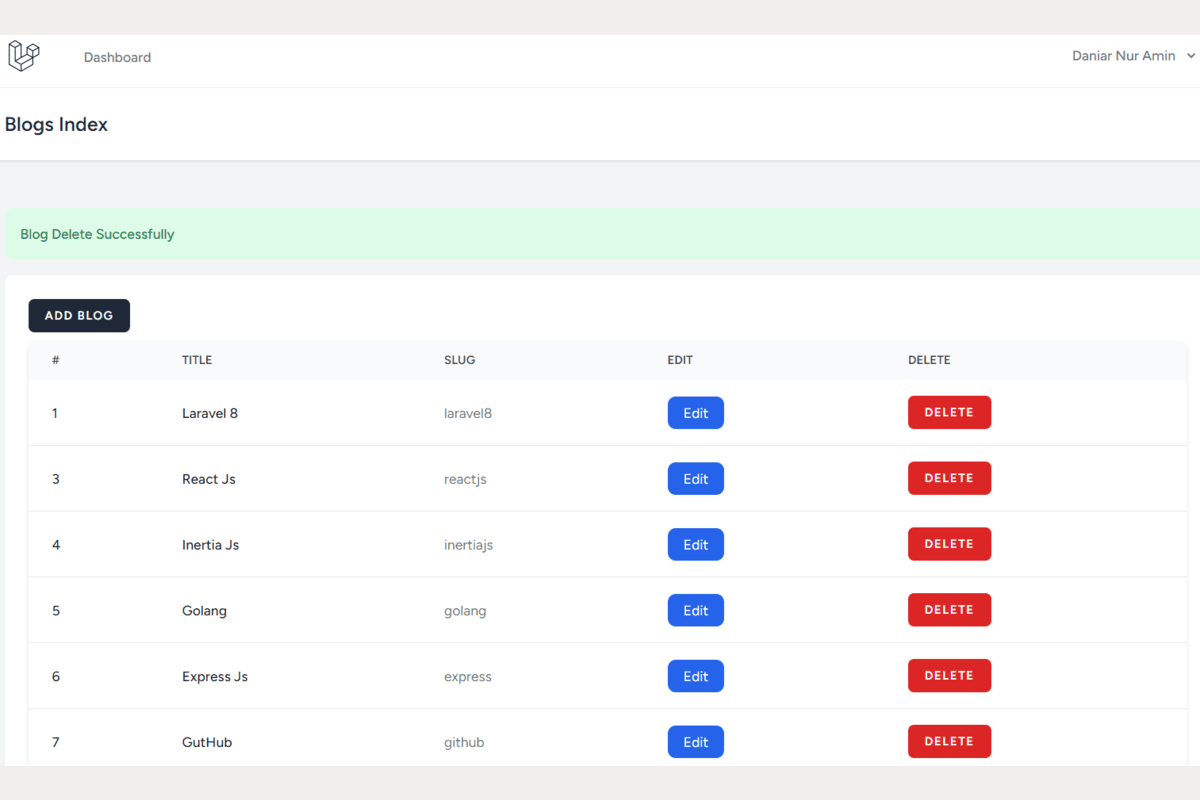
Task: Edit the React Js blog entry
Action: click(x=695, y=479)
